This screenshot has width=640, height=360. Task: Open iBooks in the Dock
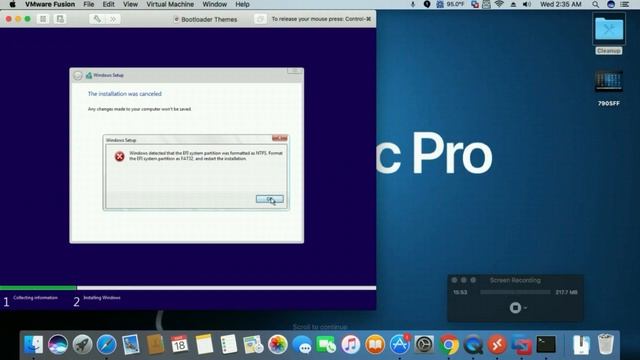(375, 344)
